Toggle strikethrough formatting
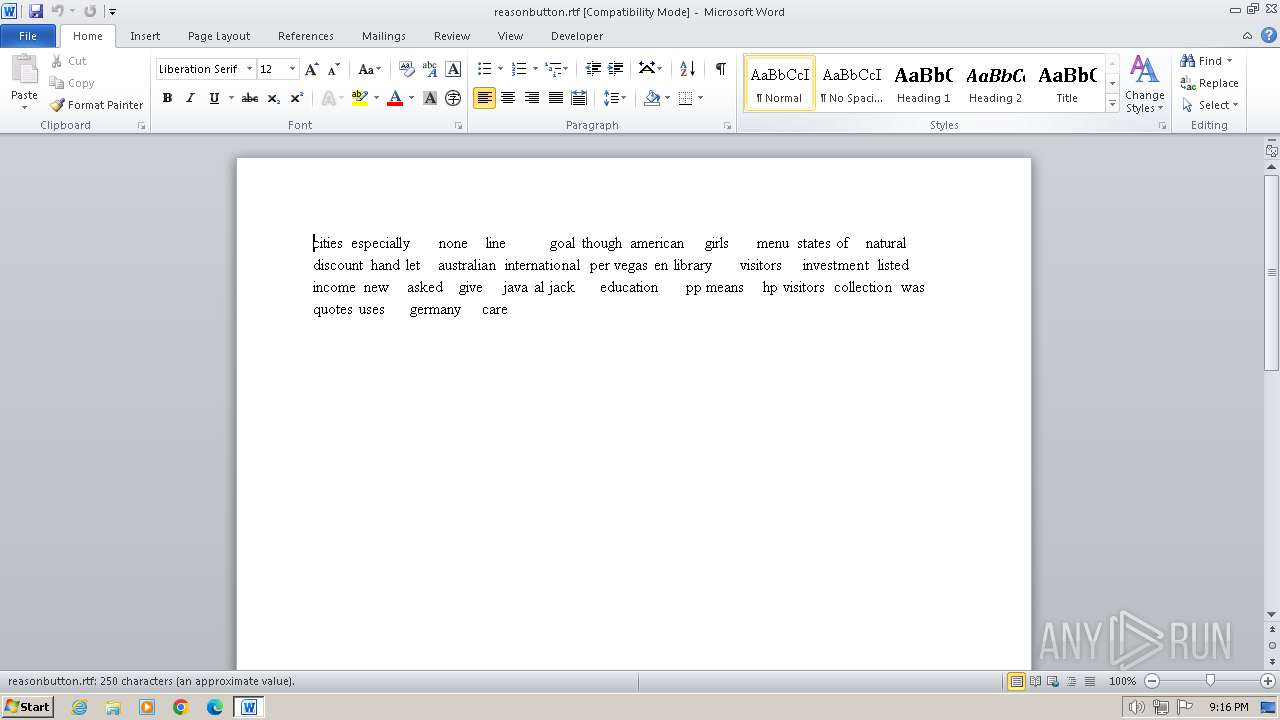Screen dimensions: 1280x720 [250, 98]
